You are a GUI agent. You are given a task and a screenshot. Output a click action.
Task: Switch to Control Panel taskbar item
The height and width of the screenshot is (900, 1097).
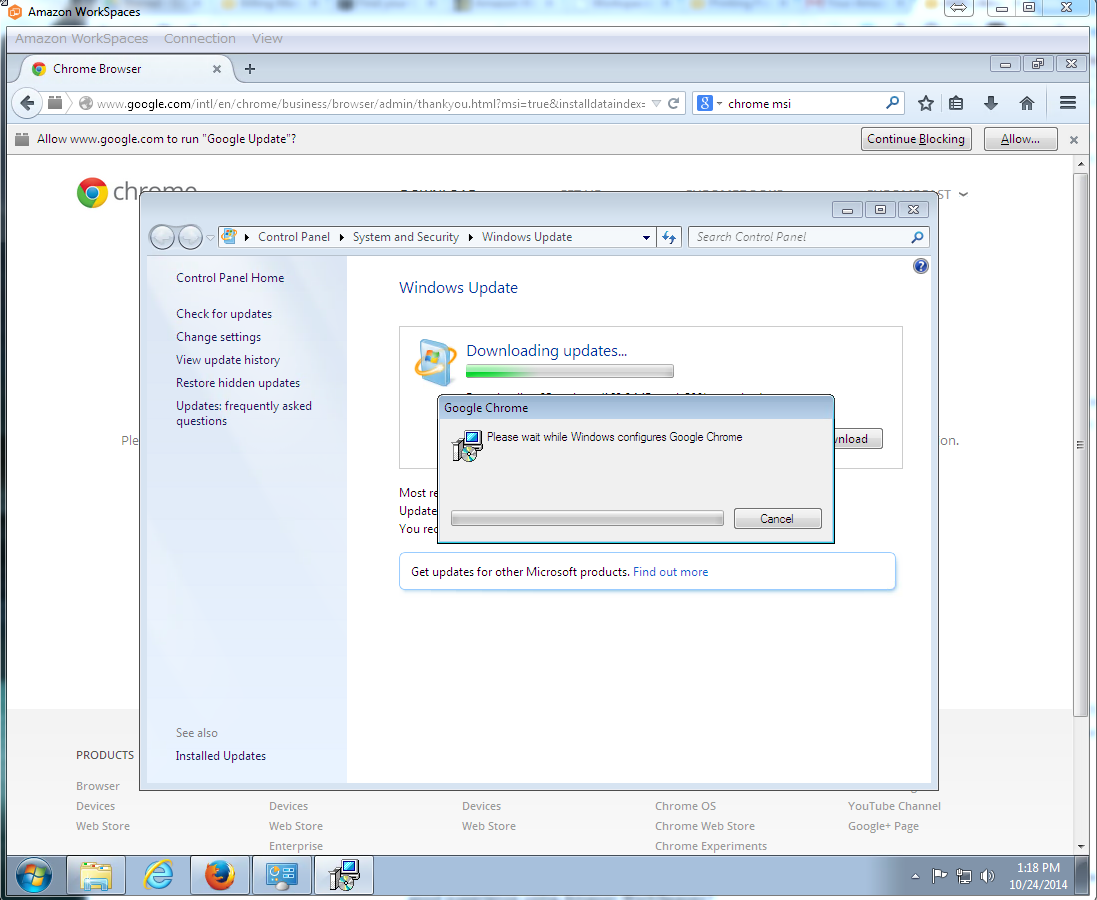(x=282, y=876)
